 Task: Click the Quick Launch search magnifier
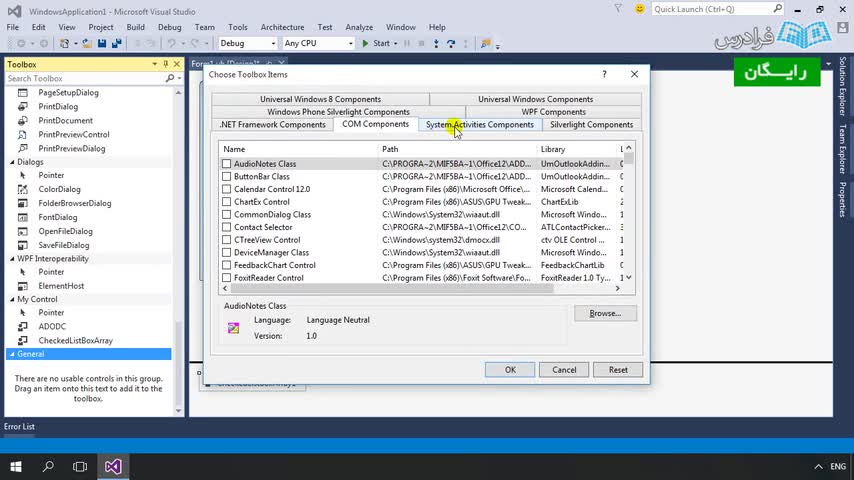coord(778,9)
